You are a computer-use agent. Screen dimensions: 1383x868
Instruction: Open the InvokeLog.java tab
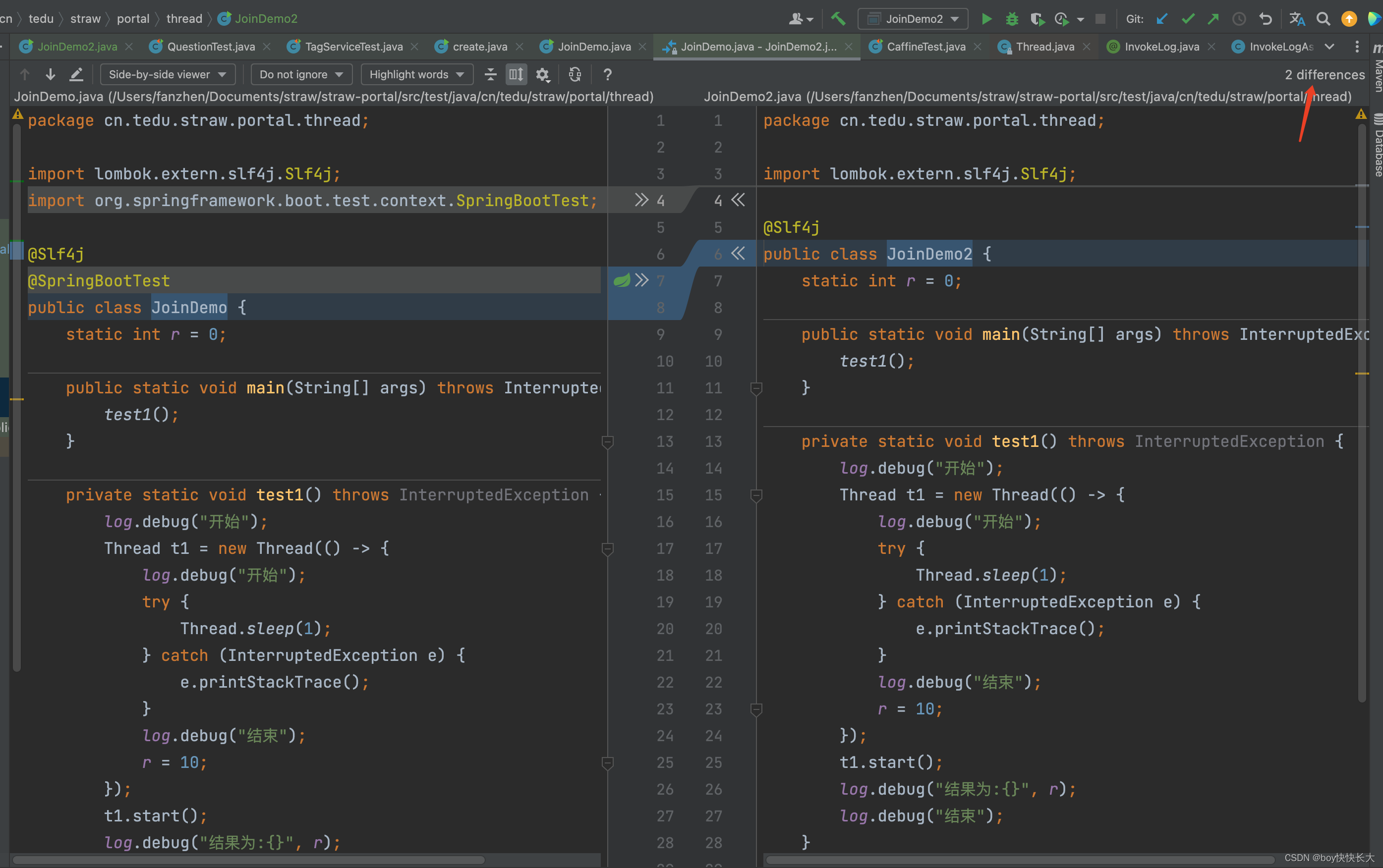pyautogui.click(x=1161, y=47)
